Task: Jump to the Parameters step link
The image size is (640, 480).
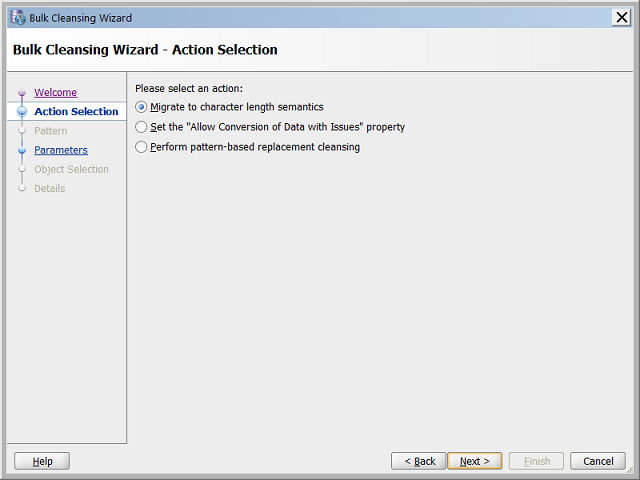Action: (61, 150)
